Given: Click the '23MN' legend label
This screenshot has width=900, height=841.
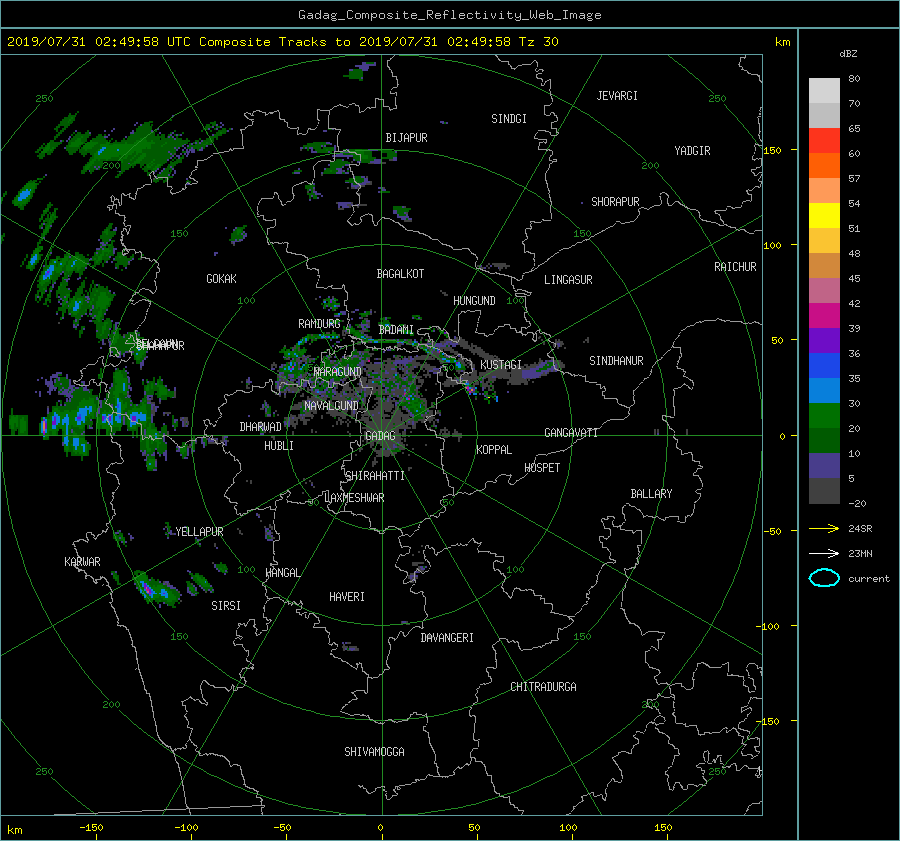Looking at the screenshot, I should [x=860, y=553].
